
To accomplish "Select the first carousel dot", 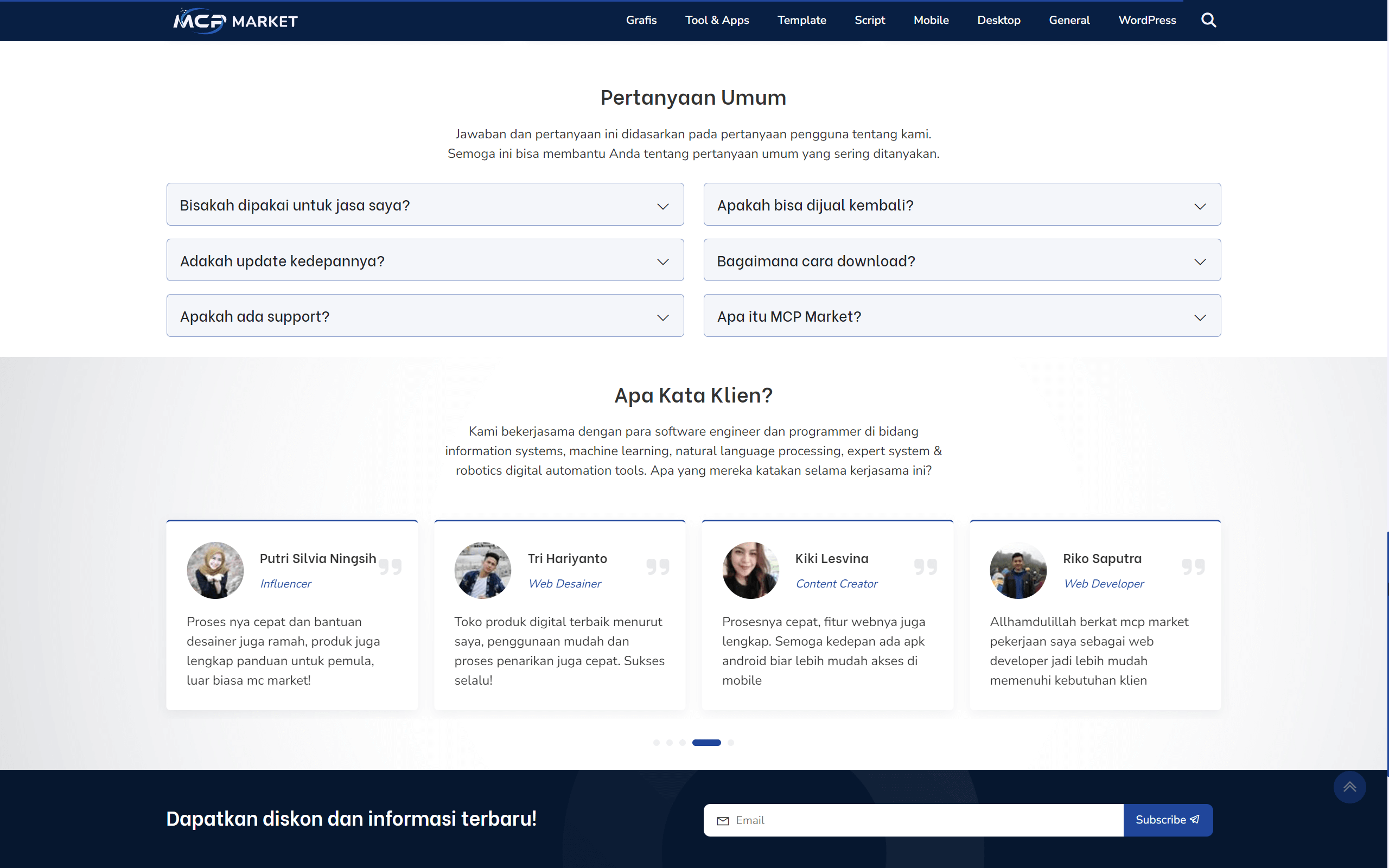I will pyautogui.click(x=657, y=742).
